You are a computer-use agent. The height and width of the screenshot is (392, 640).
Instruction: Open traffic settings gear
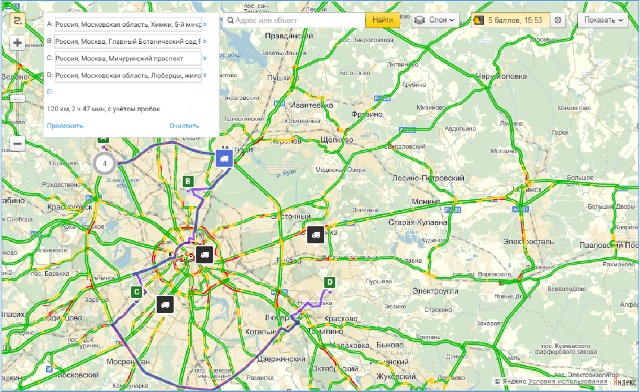[x=558, y=20]
